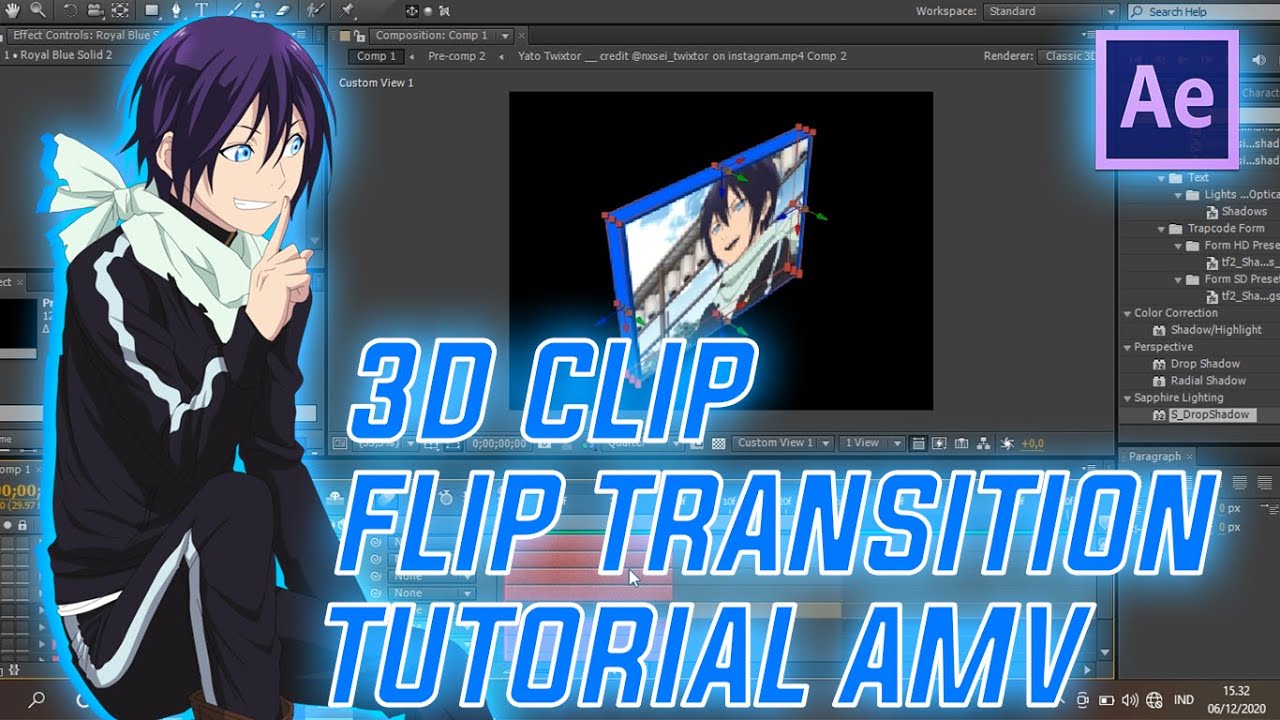Open the 1 View layout dropdown
This screenshot has height=720, width=1280.
click(x=872, y=443)
